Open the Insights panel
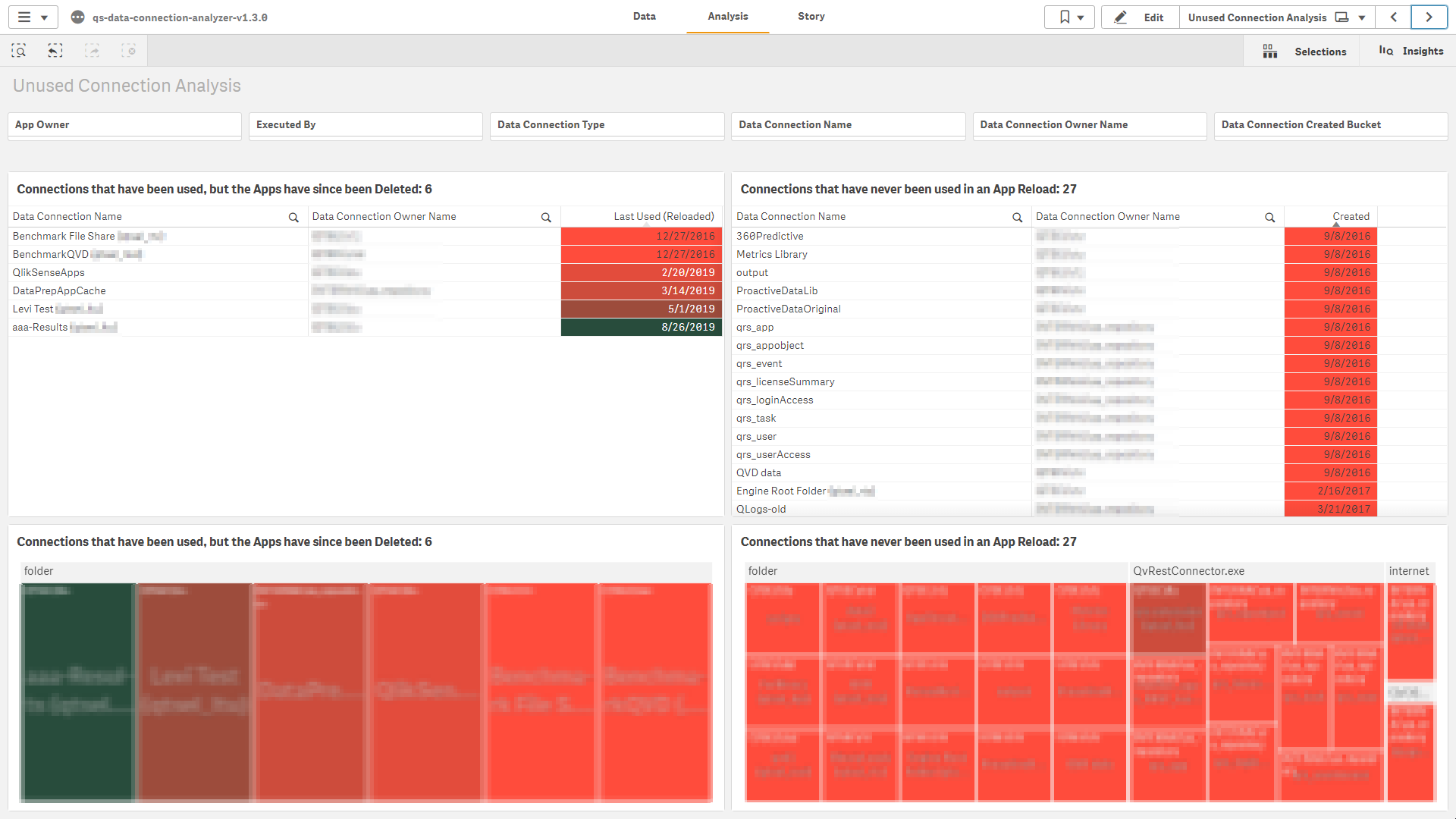1456x819 pixels. coord(1422,51)
